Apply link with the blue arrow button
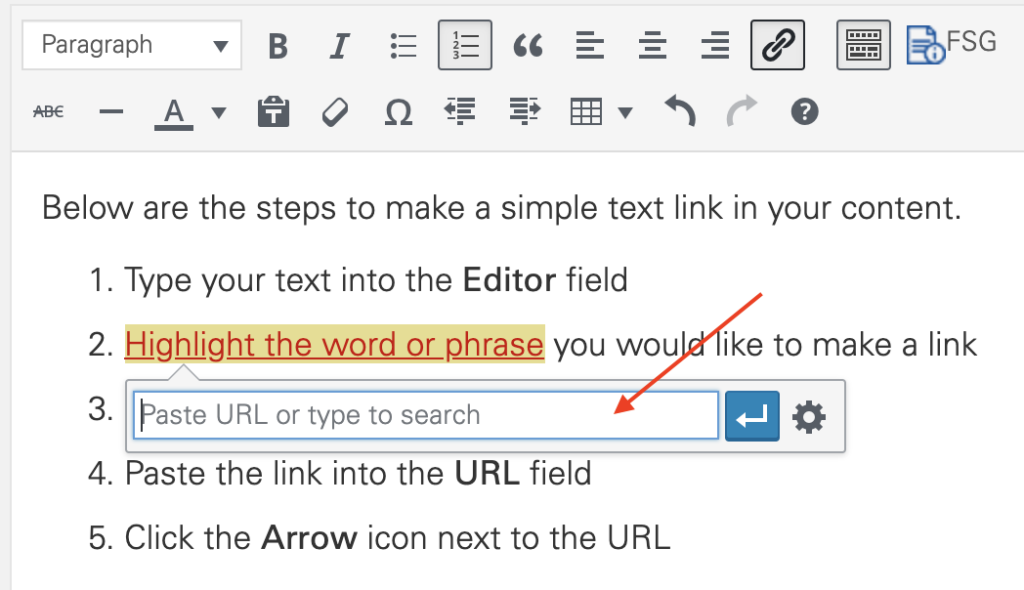 (x=752, y=416)
